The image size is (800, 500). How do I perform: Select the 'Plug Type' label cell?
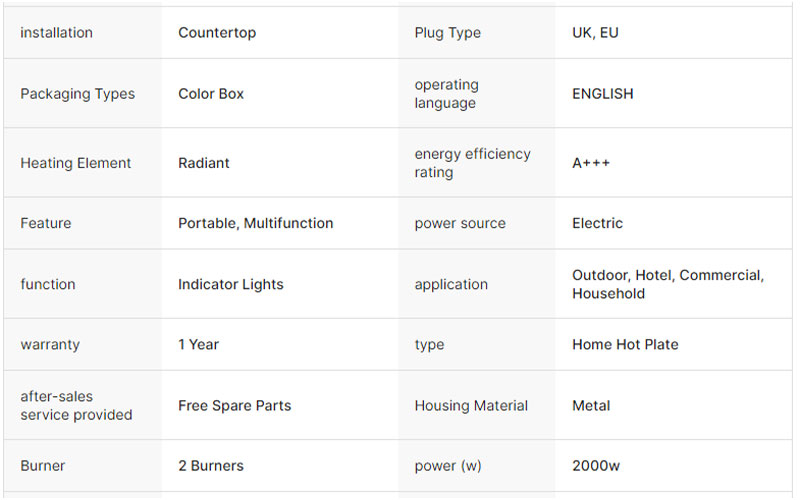447,33
